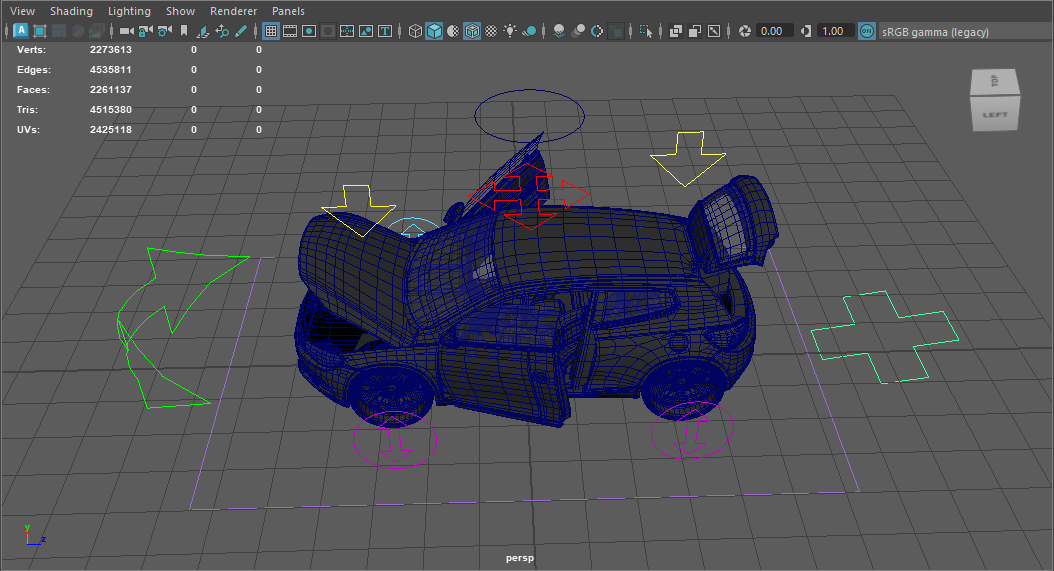
Task: Open the Renderer menu
Action: [x=233, y=11]
